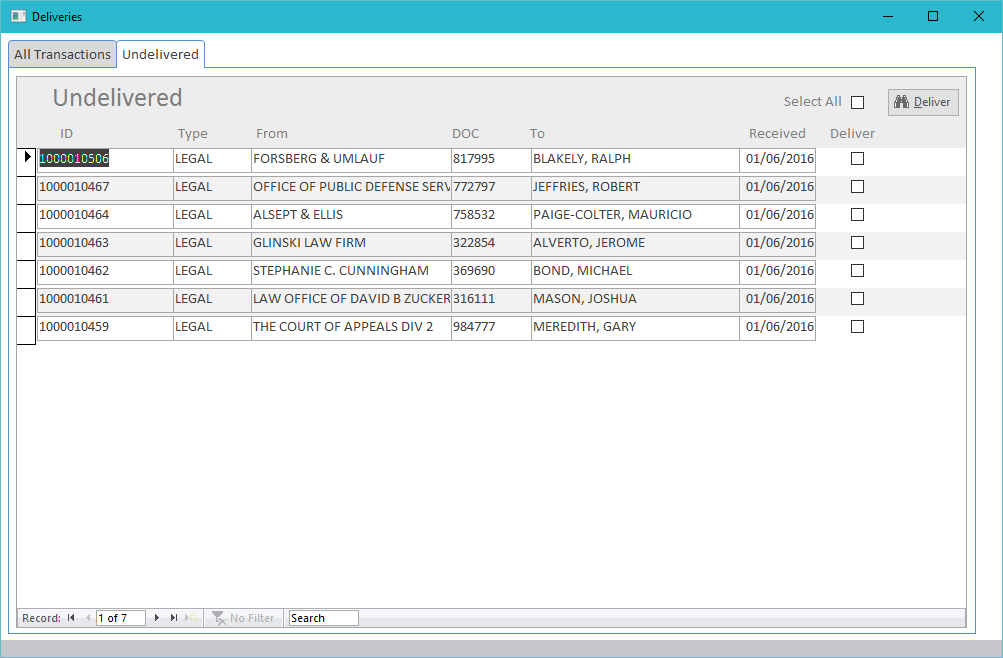This screenshot has width=1003, height=658.
Task: Click ID field 1000010463
Action: [x=104, y=243]
